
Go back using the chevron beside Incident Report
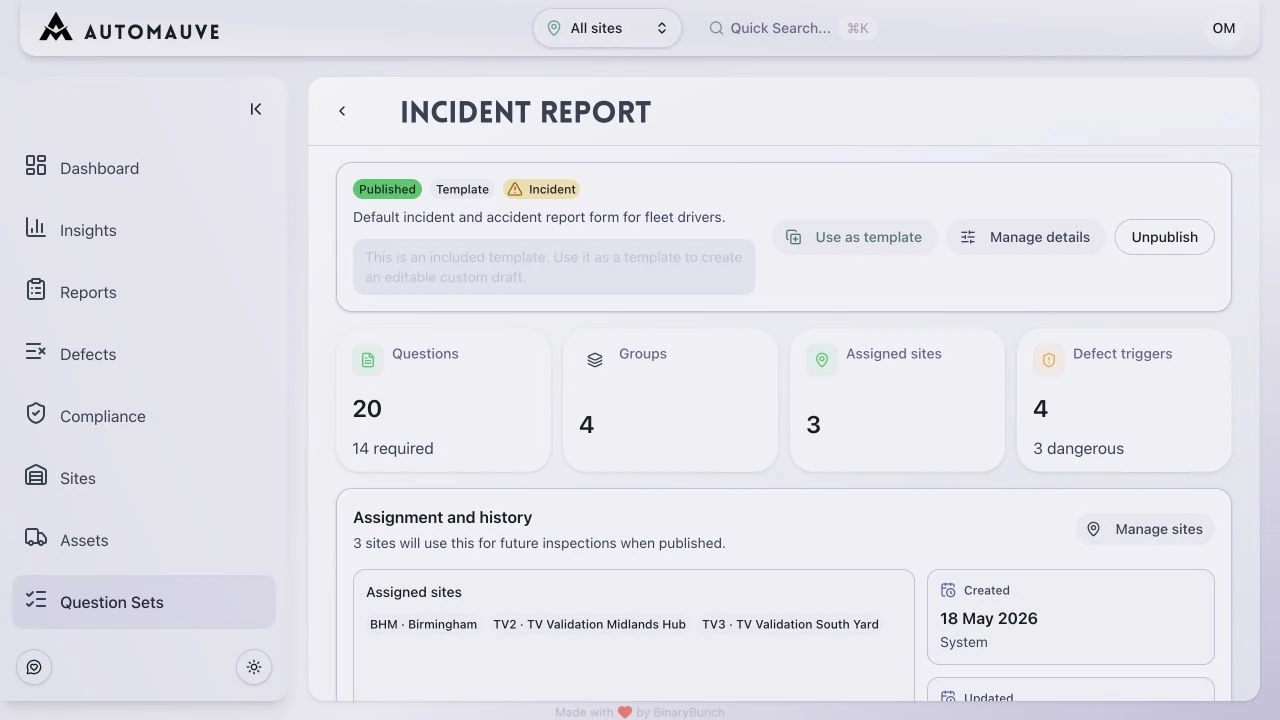(342, 111)
